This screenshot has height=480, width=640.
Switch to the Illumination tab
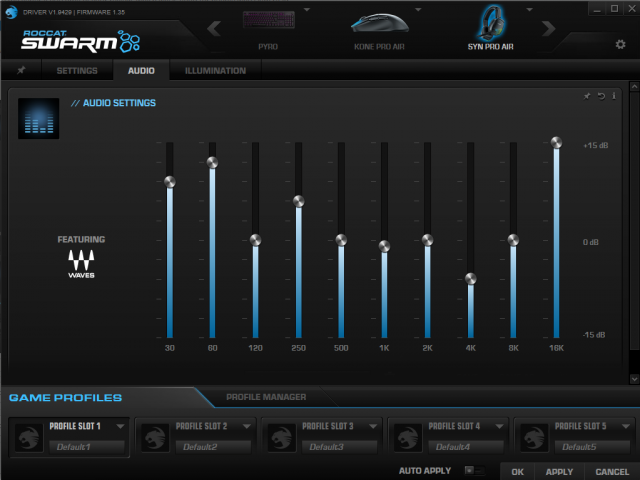215,71
